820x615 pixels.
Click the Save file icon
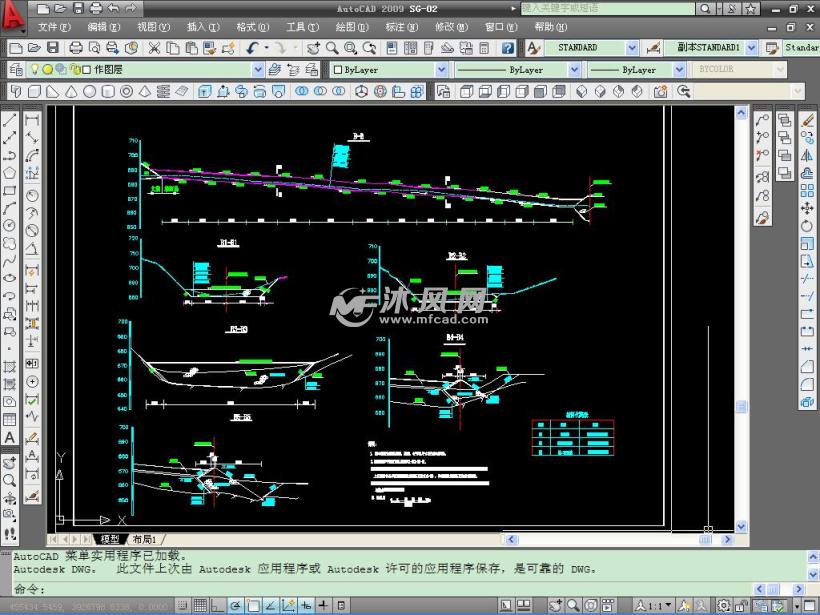53,48
